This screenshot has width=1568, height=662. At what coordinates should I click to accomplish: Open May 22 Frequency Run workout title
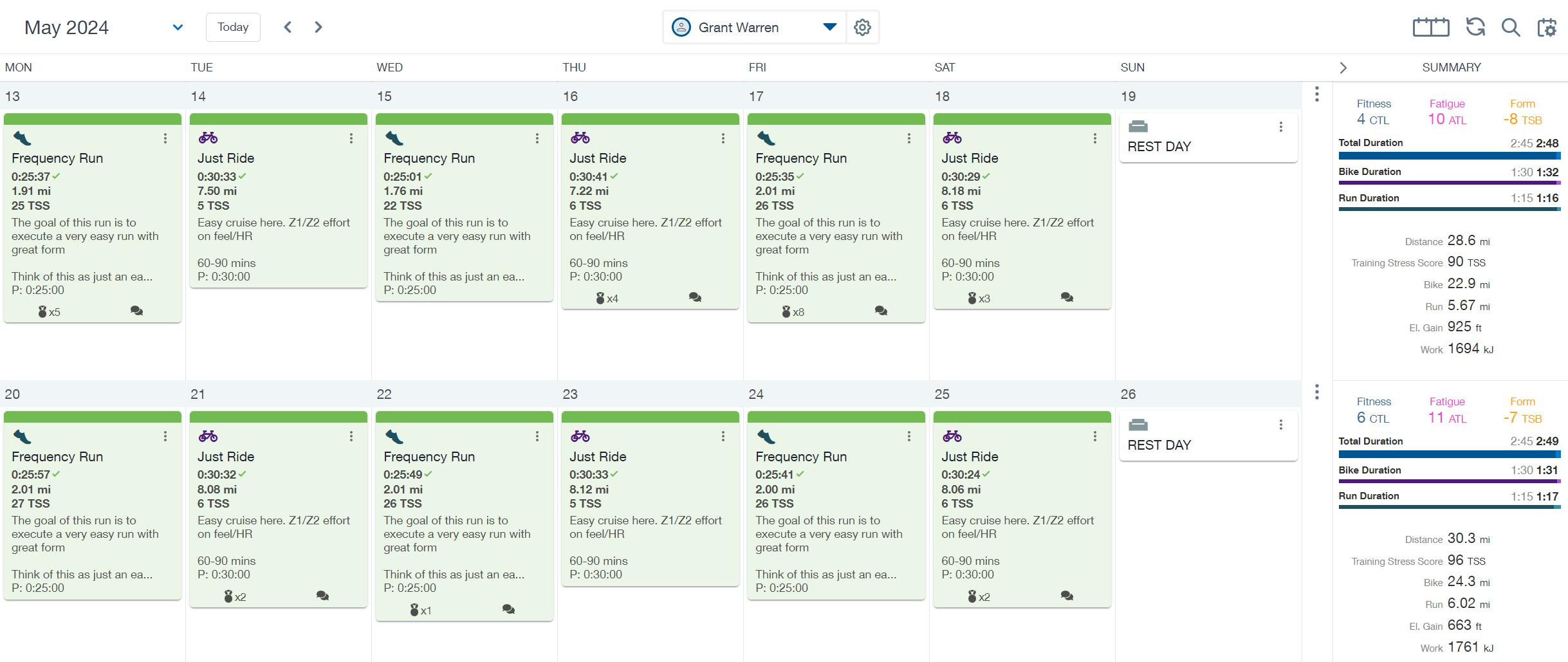click(x=429, y=457)
